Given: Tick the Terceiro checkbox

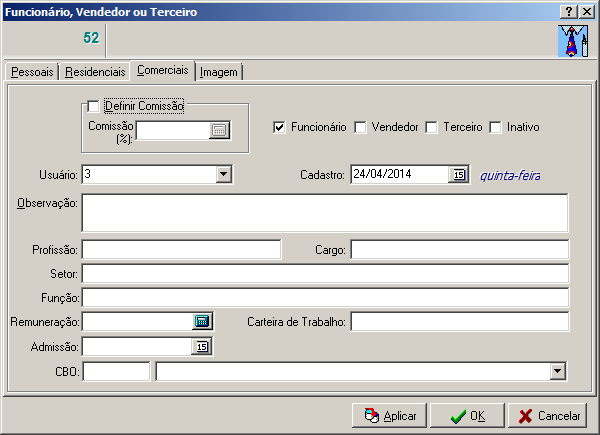Looking at the screenshot, I should (x=432, y=128).
